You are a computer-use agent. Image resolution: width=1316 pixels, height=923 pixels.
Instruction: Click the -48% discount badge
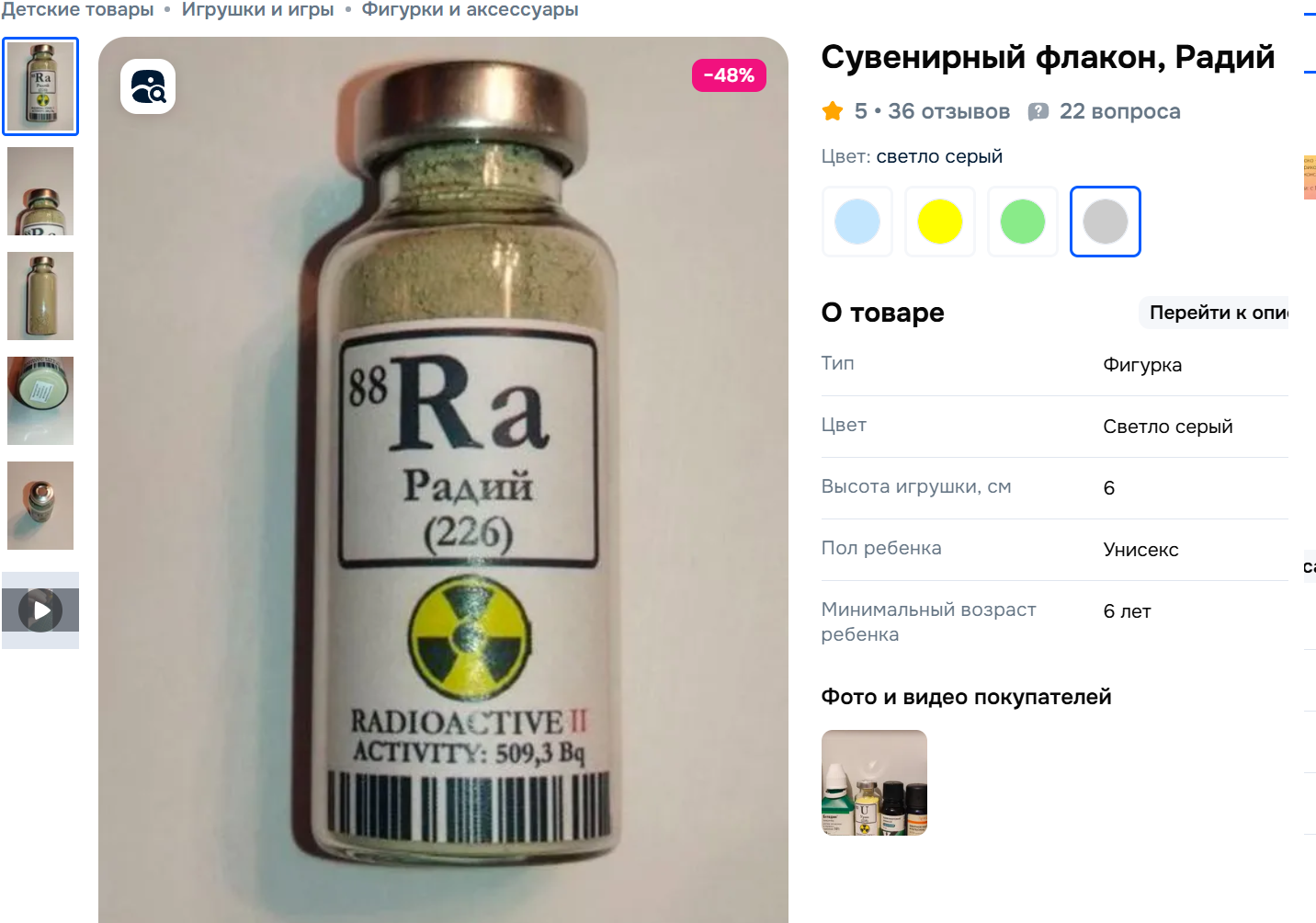(729, 75)
